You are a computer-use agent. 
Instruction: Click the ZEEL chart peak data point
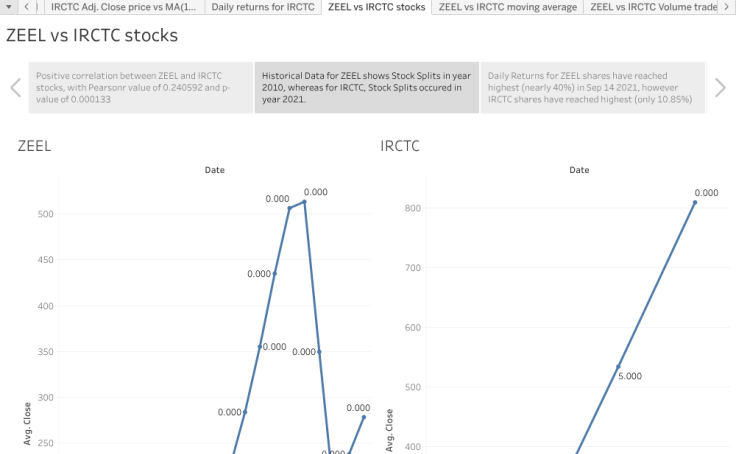click(x=304, y=202)
